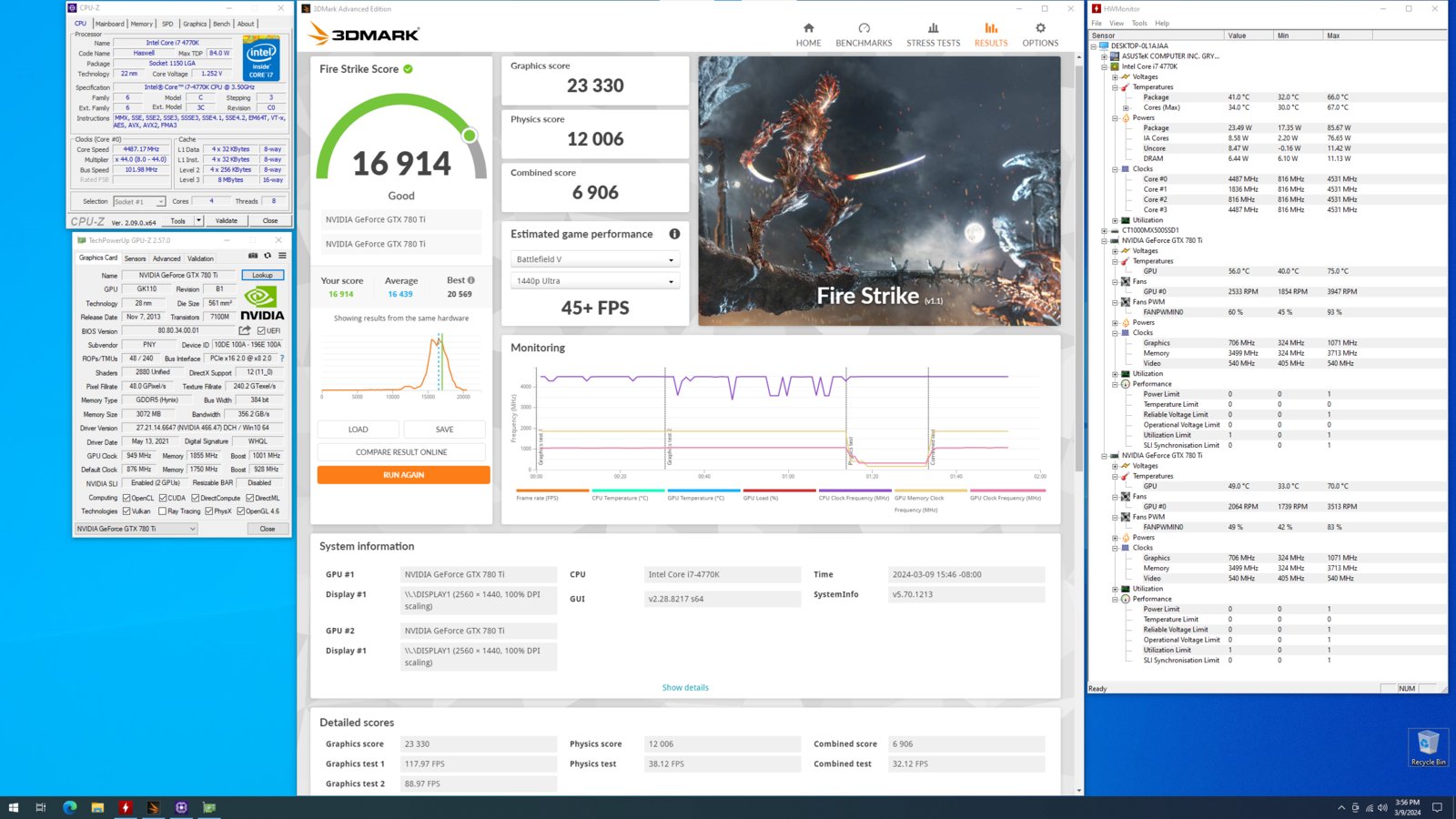Click the Bus Interface question mark in GPU-Z
The image size is (1456, 819).
point(282,359)
